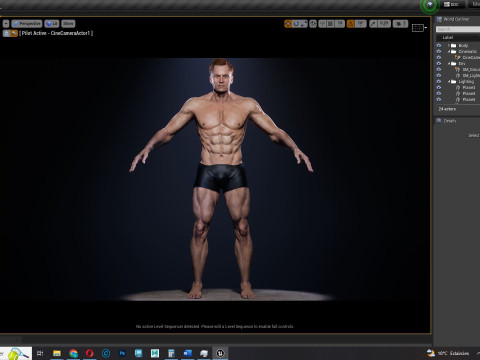The image size is (480, 360).
Task: Select the Env folder in outliner
Action: (462, 63)
